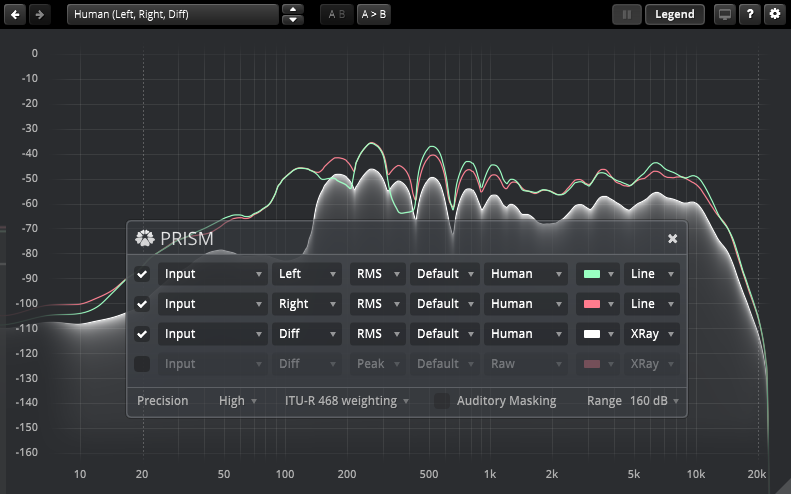Uncheck the Left channel trace checkbox
Image resolution: width=791 pixels, height=494 pixels.
pyautogui.click(x=142, y=274)
